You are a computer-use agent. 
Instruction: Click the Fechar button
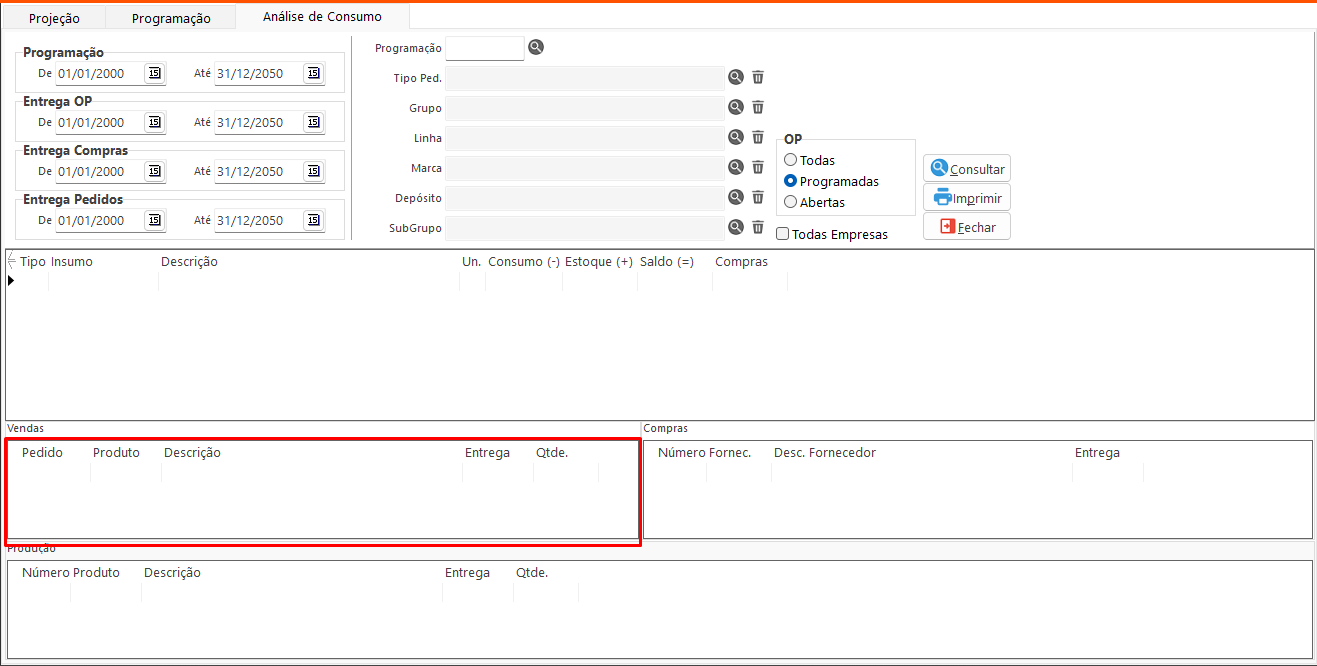966,227
